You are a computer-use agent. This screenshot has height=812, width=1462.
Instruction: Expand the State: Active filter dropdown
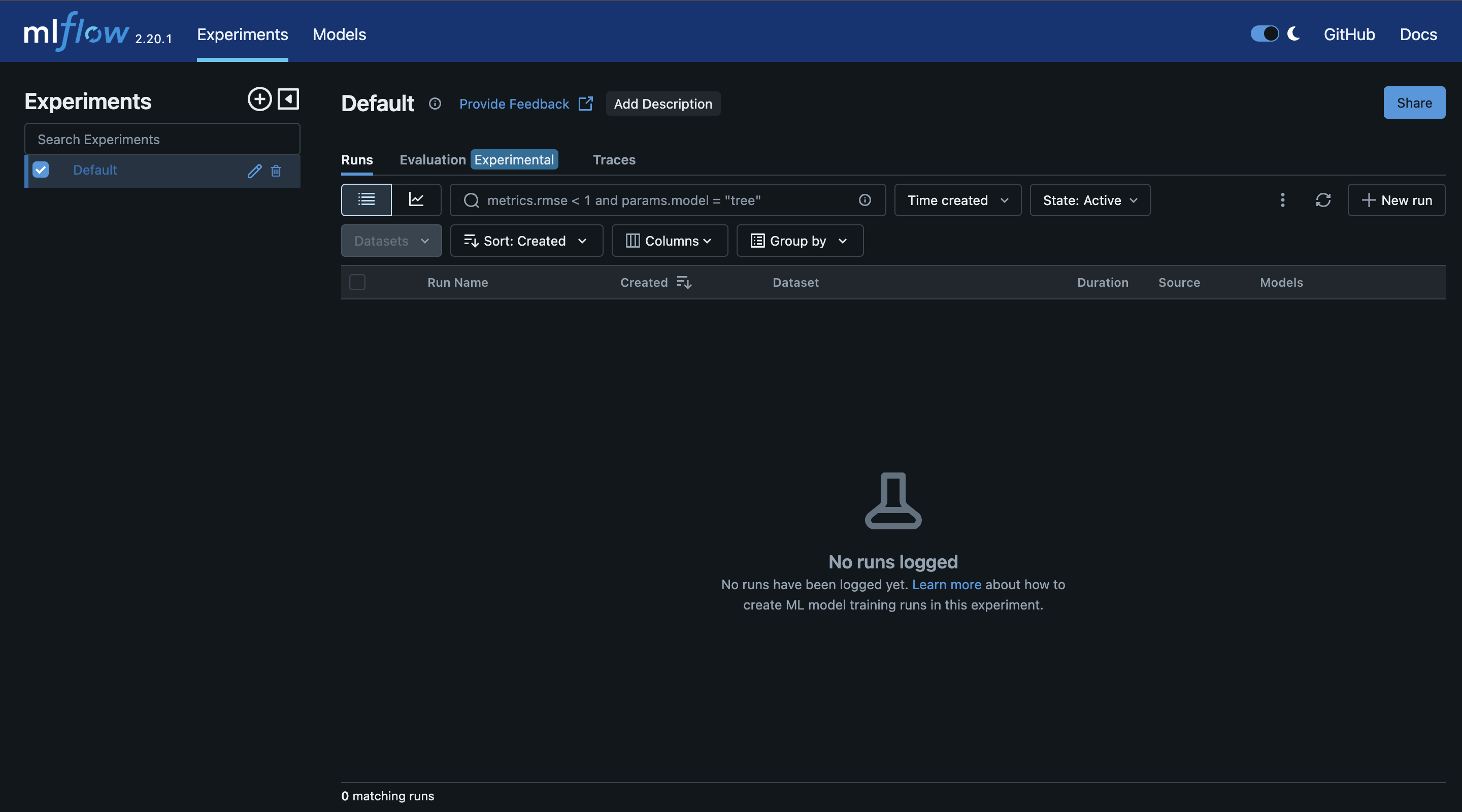click(1090, 200)
